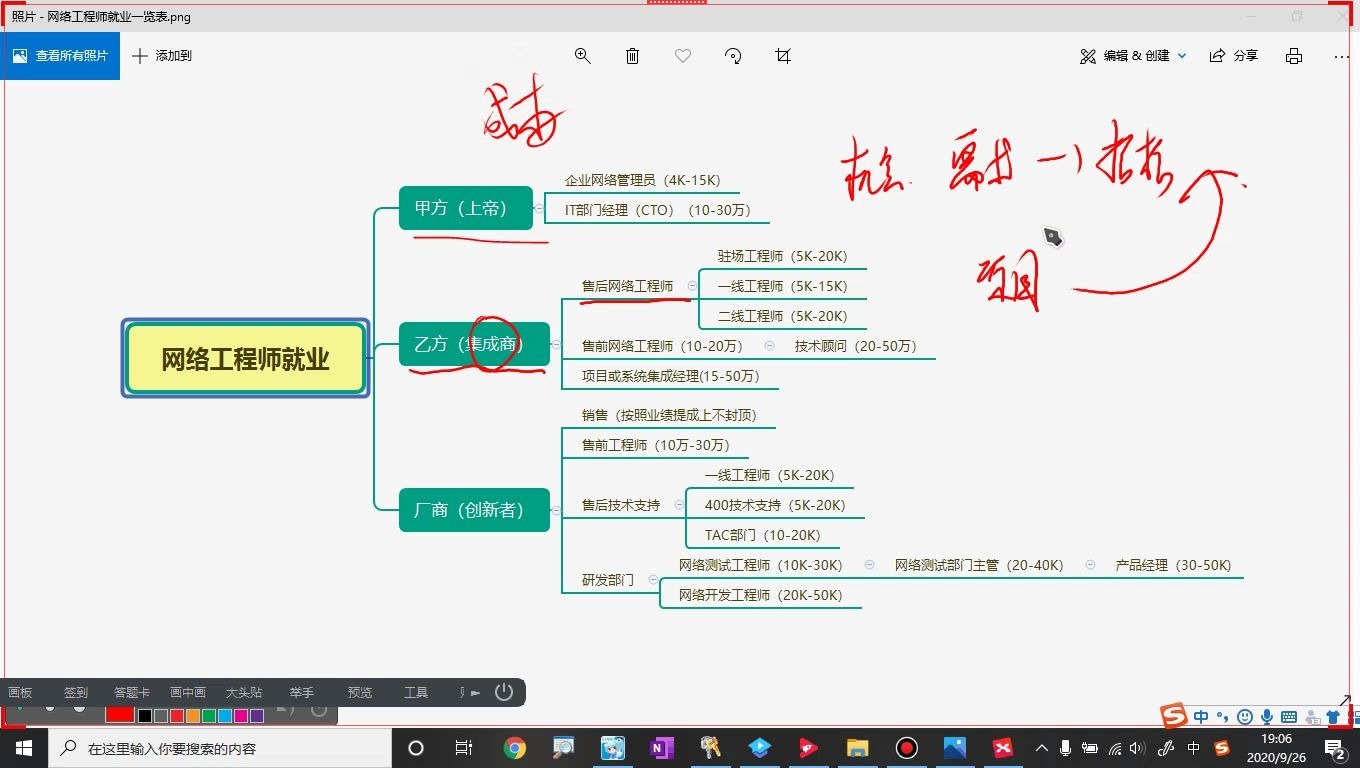
Task: Pick the black color swatch
Action: pyautogui.click(x=145, y=716)
